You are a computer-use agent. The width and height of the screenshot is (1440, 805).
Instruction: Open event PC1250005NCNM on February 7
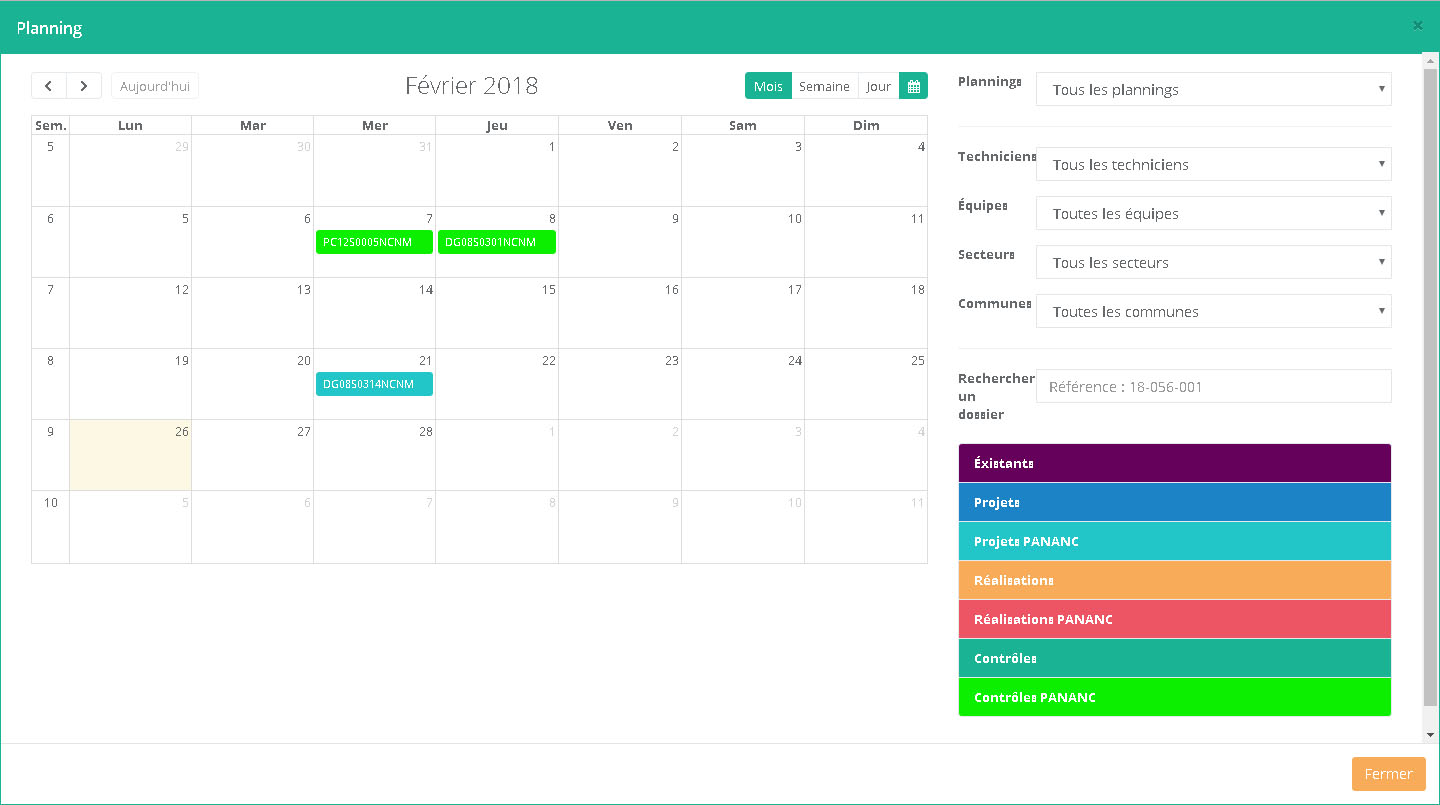[x=374, y=242]
